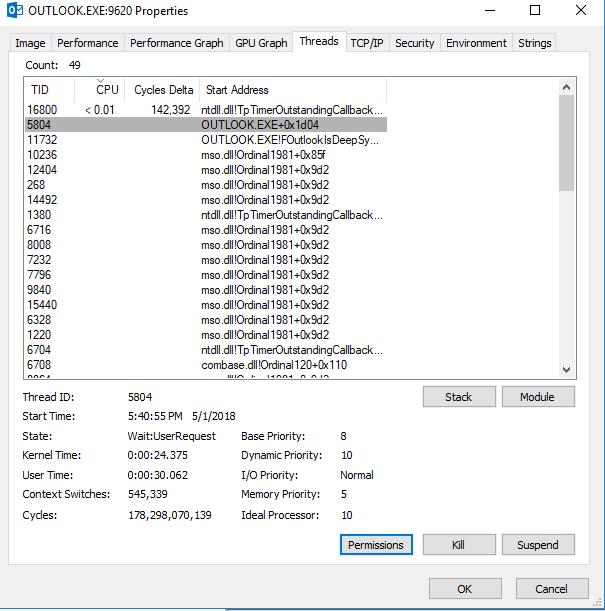Image resolution: width=605 pixels, height=611 pixels.
Task: Confirm with the OK button
Action: click(x=465, y=588)
